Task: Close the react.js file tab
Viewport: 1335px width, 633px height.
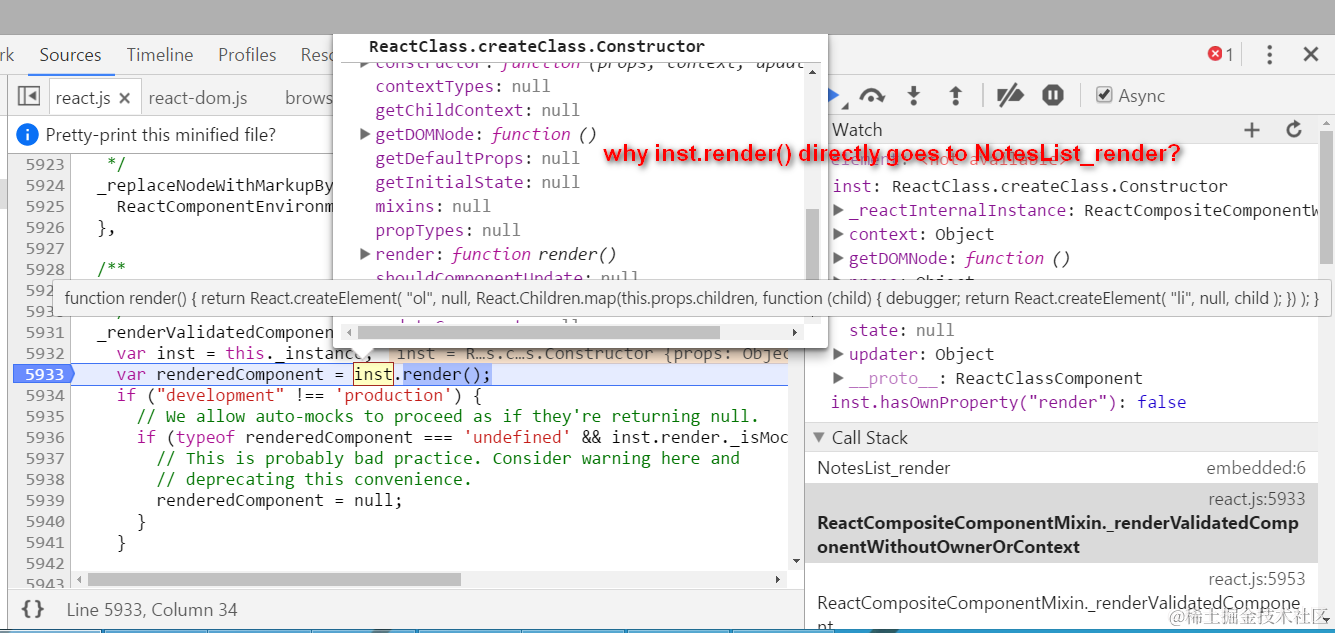Action: coord(124,98)
